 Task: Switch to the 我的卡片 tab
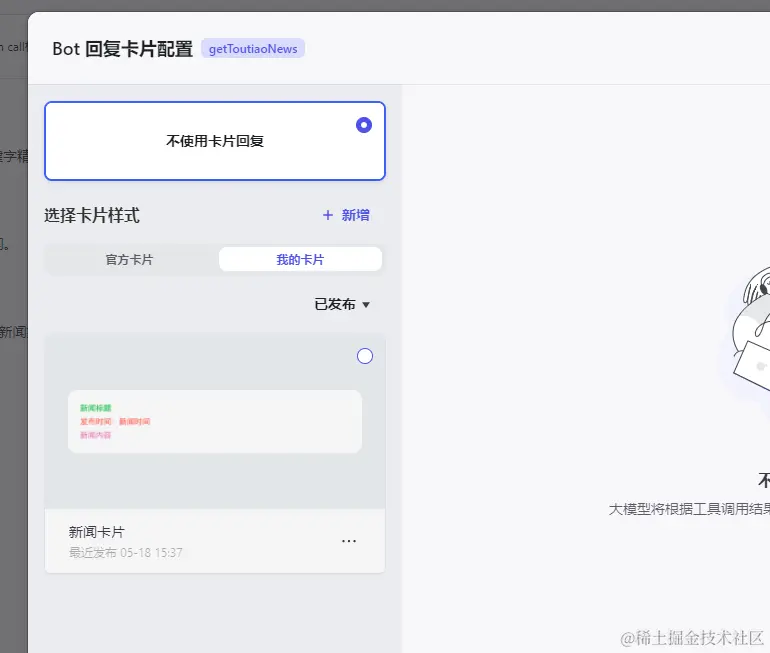point(300,259)
